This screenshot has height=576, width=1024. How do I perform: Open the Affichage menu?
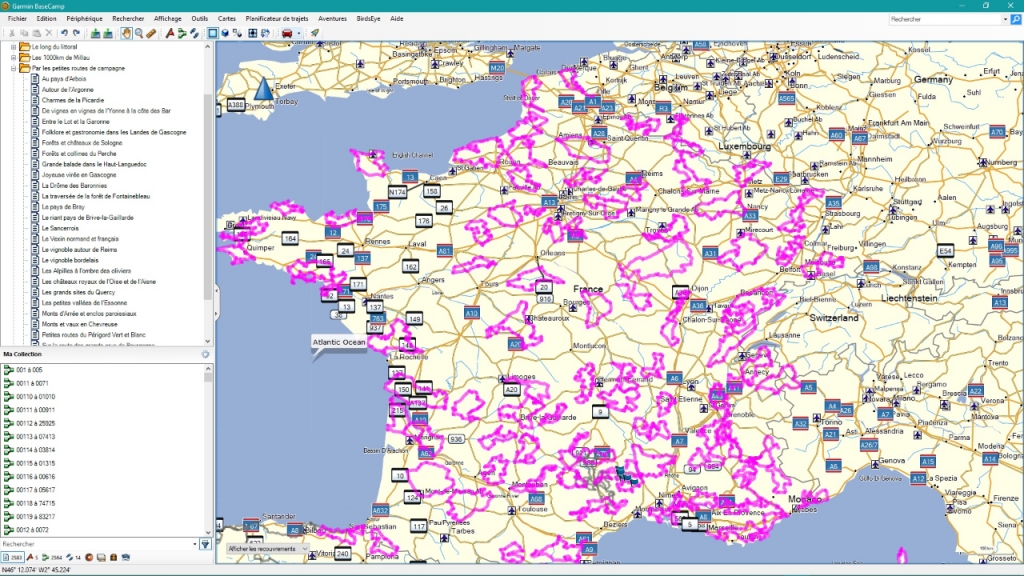[168, 19]
